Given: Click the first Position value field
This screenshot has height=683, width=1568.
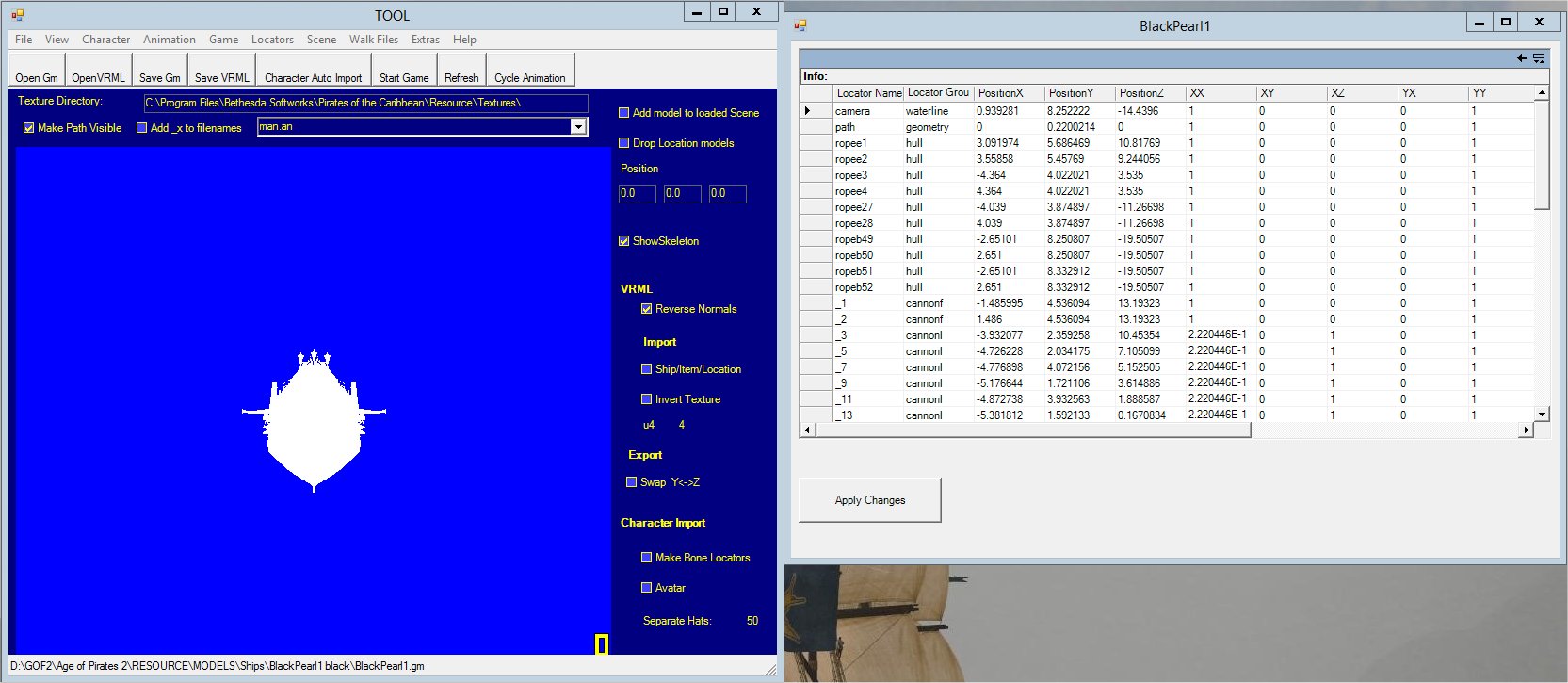Looking at the screenshot, I should pyautogui.click(x=637, y=193).
